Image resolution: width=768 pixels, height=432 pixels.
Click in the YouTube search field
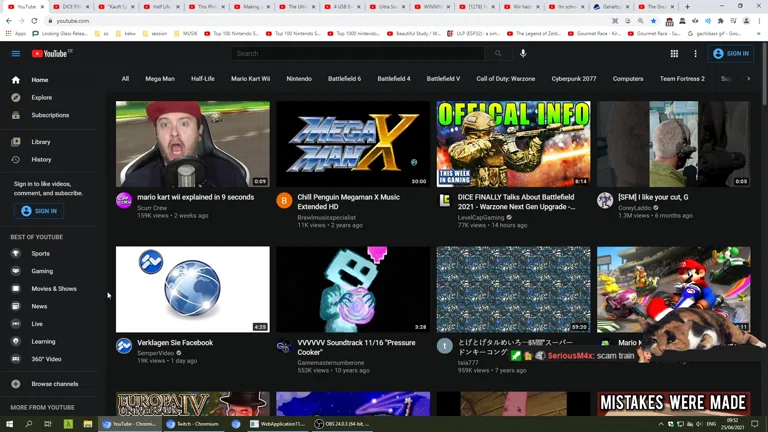(360, 54)
